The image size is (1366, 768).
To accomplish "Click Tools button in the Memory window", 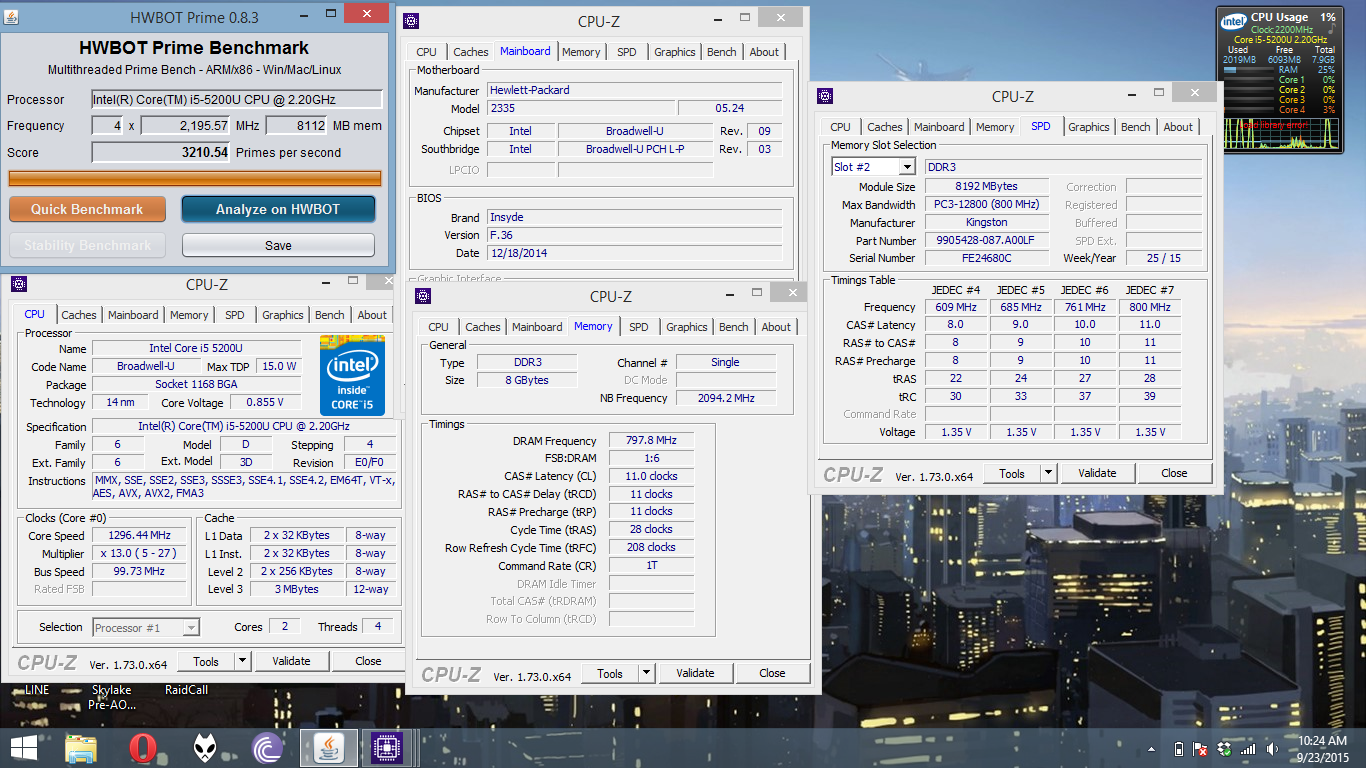I will tap(610, 673).
